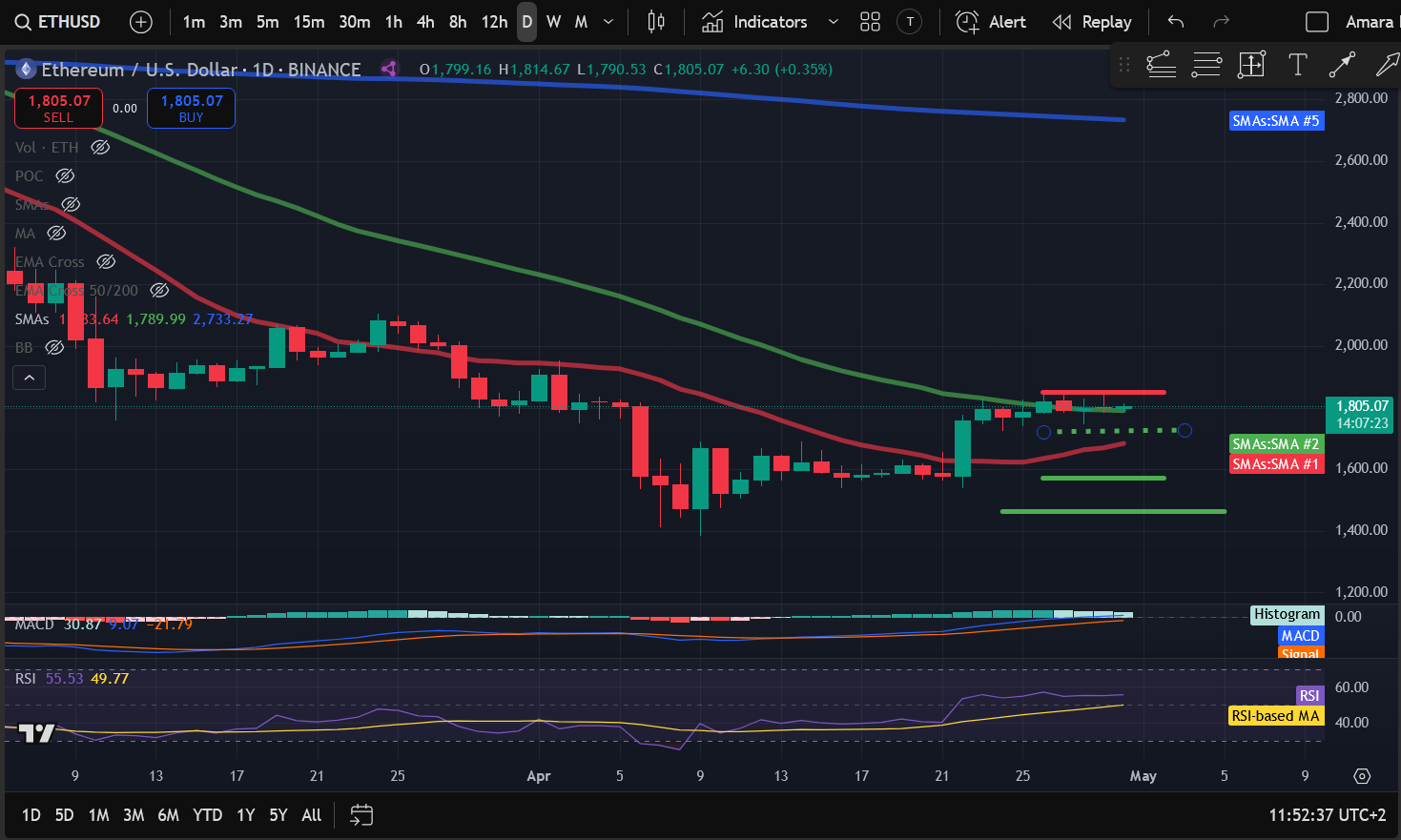1401x840 pixels.
Task: Select the YTD date range
Action: tap(207, 815)
